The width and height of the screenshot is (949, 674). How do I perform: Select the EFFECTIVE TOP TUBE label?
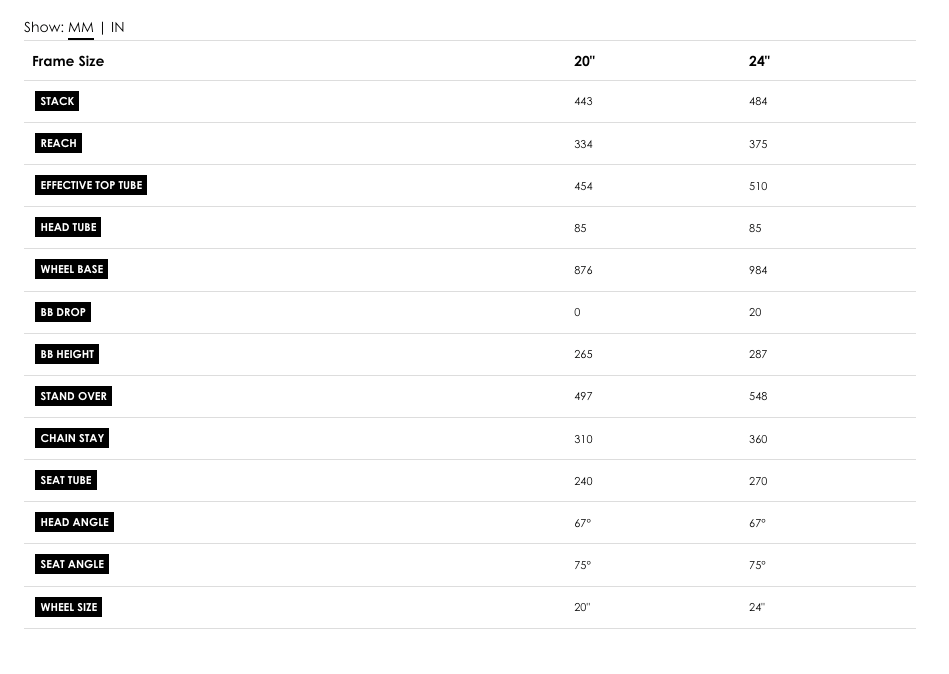point(91,185)
